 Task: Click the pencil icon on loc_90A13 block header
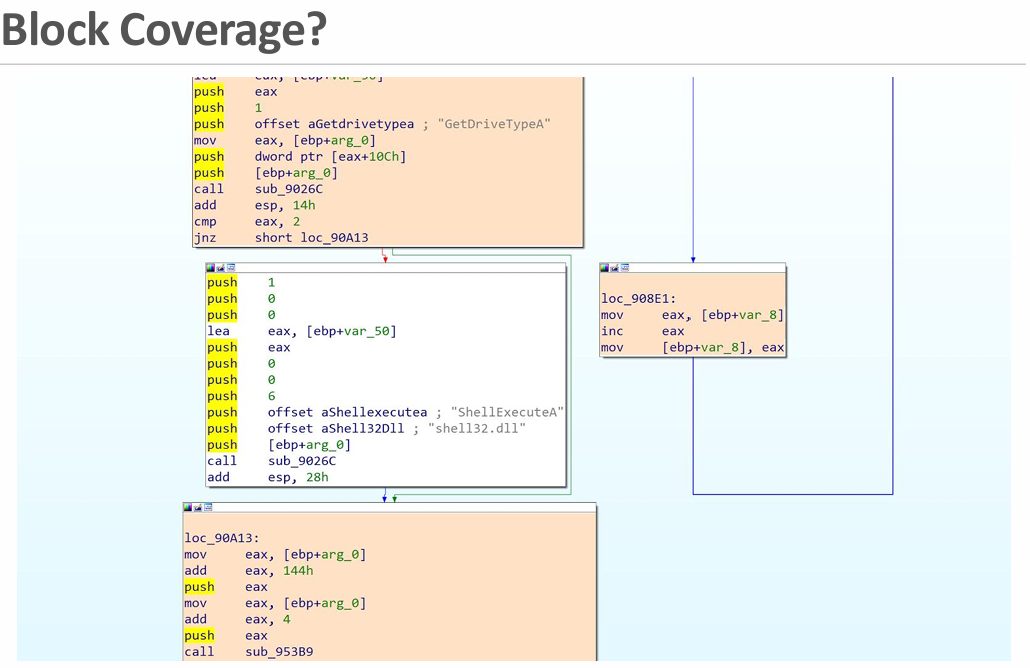(198, 507)
